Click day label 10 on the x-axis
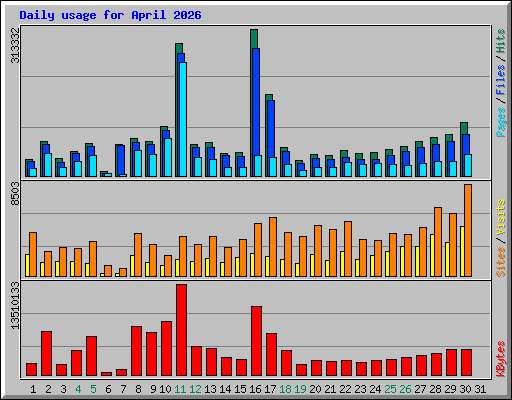 click(x=165, y=389)
